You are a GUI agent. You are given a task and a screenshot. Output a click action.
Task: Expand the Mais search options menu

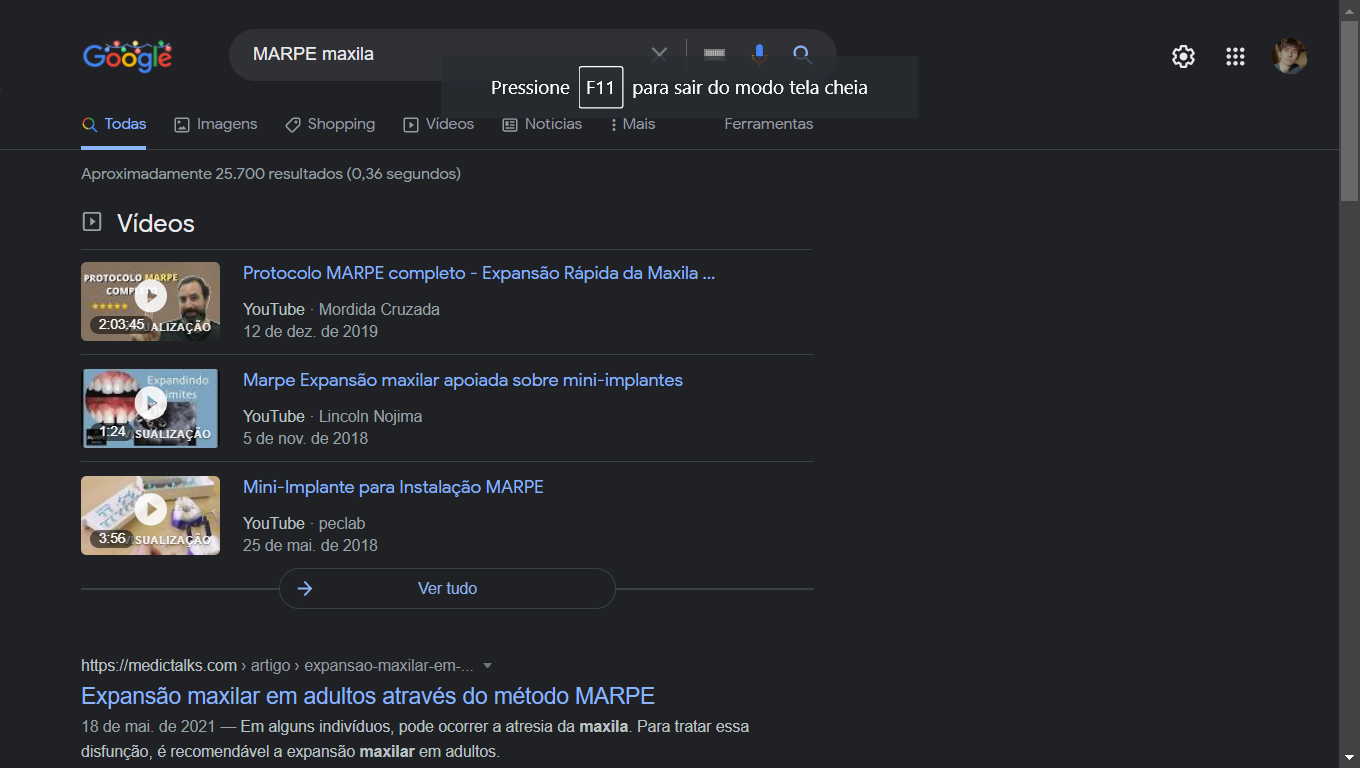click(x=632, y=124)
